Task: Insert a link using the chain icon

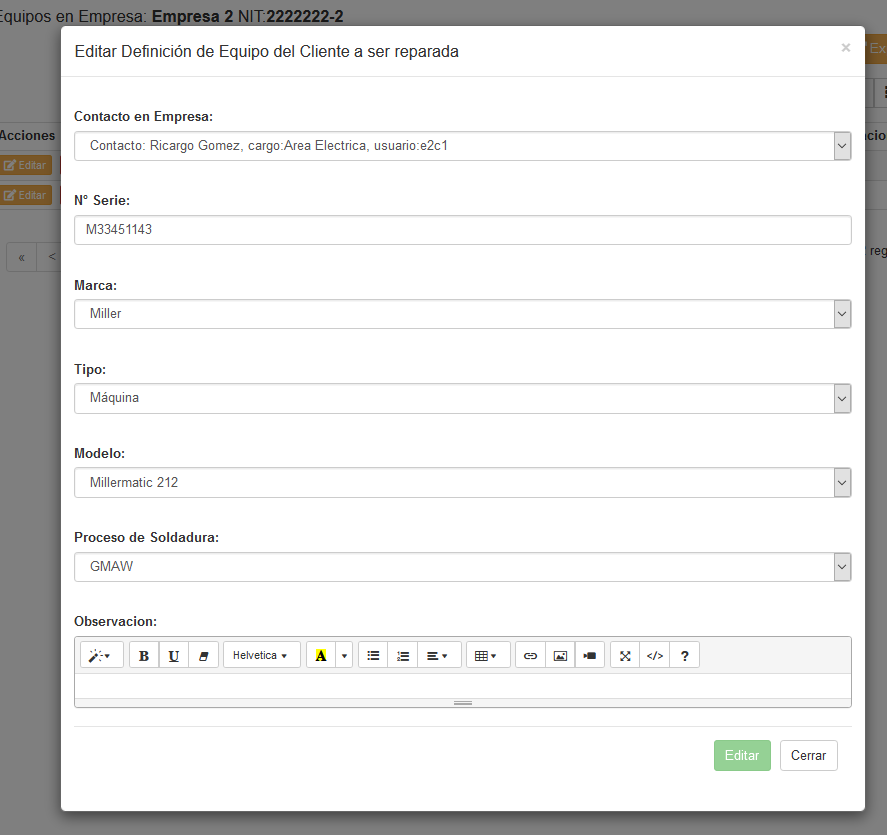Action: point(530,656)
